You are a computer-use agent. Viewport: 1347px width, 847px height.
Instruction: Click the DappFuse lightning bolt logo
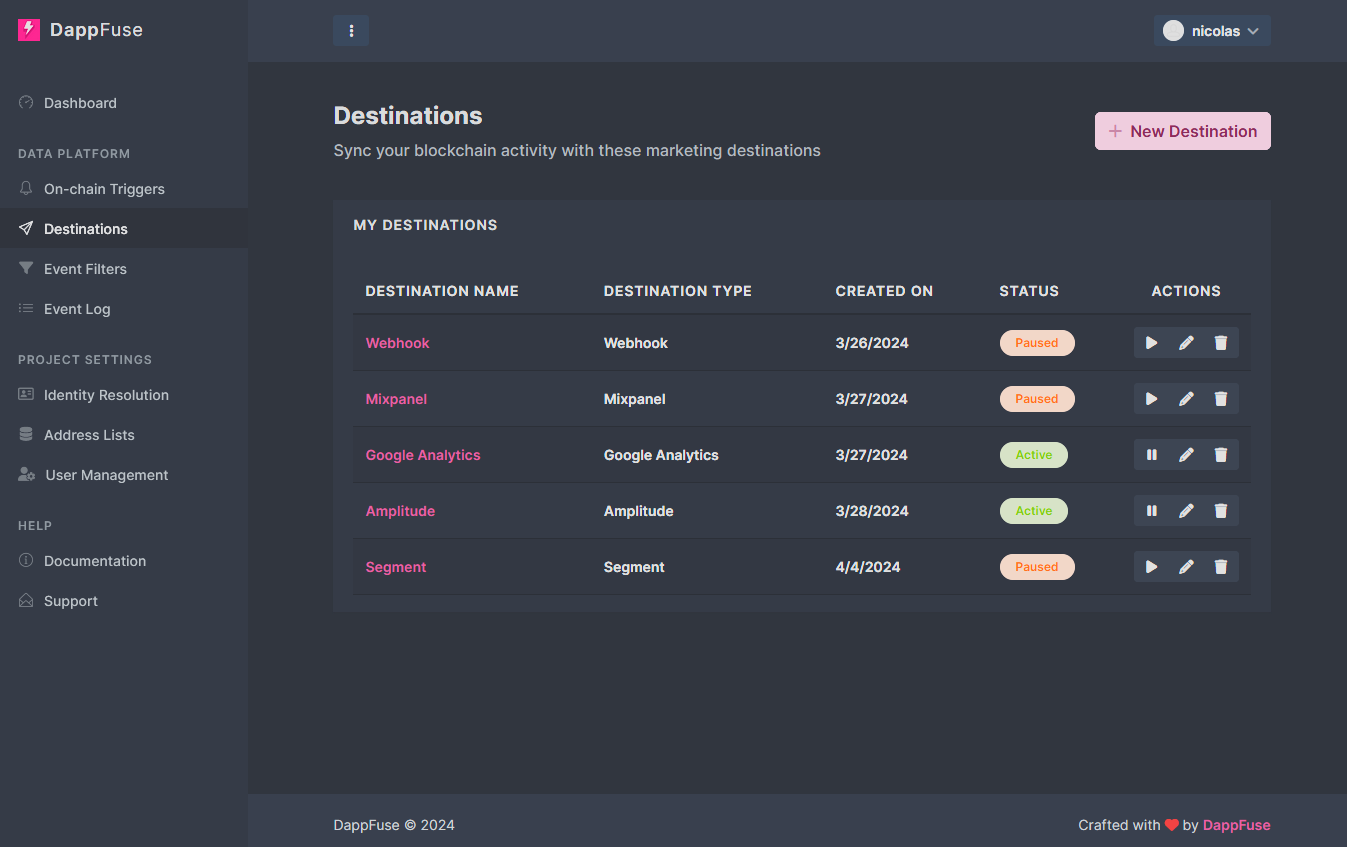(29, 30)
